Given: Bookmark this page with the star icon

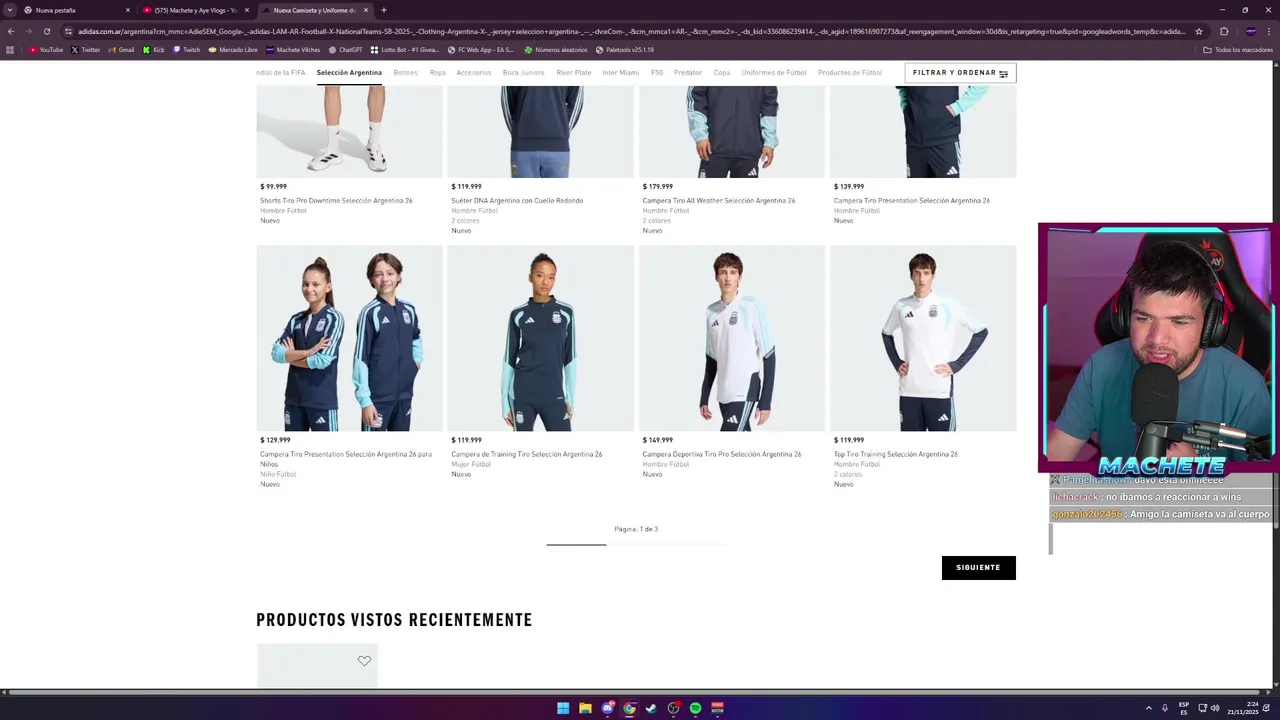Looking at the screenshot, I should click(x=1199, y=31).
